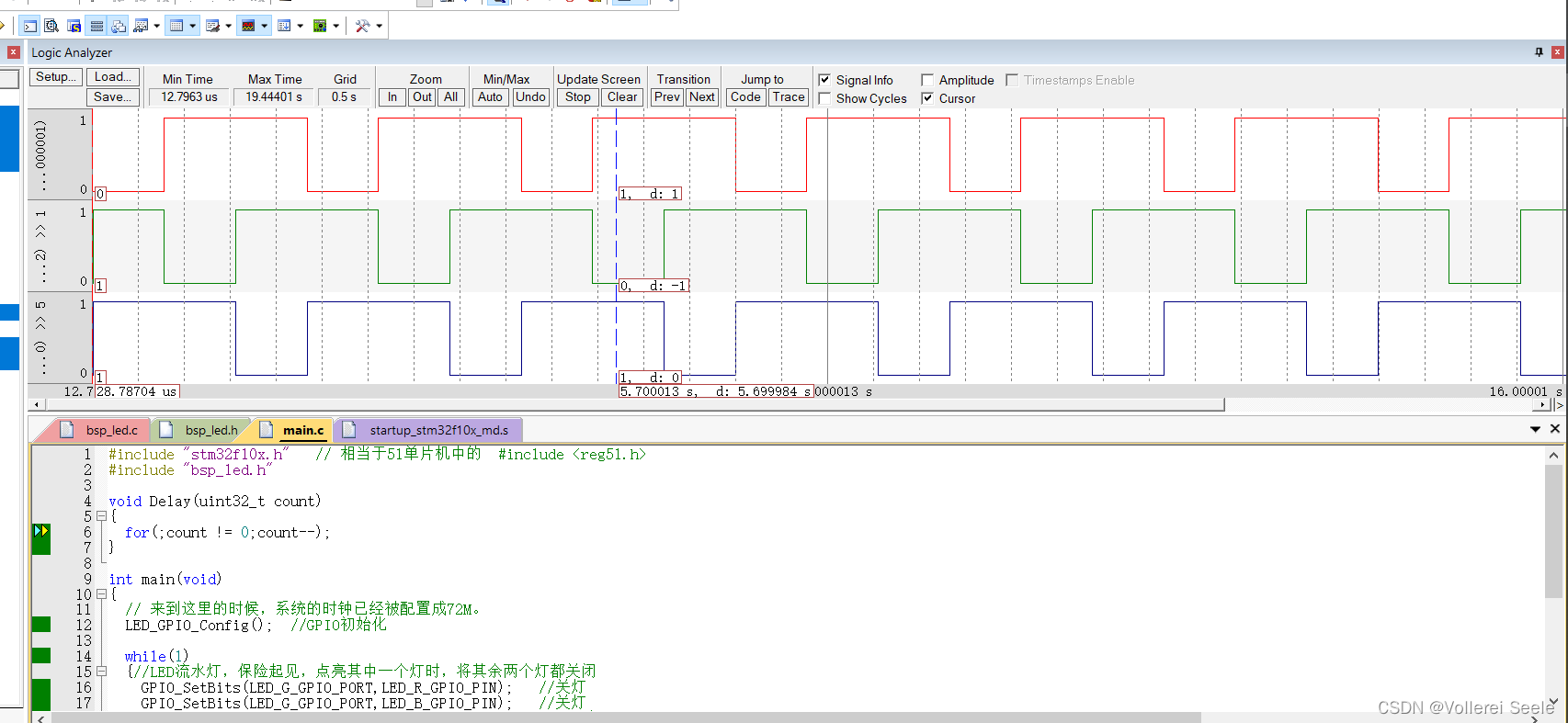Open the Command Window from the toolbar
Viewport: 1568px width, 723px height.
(x=30, y=26)
